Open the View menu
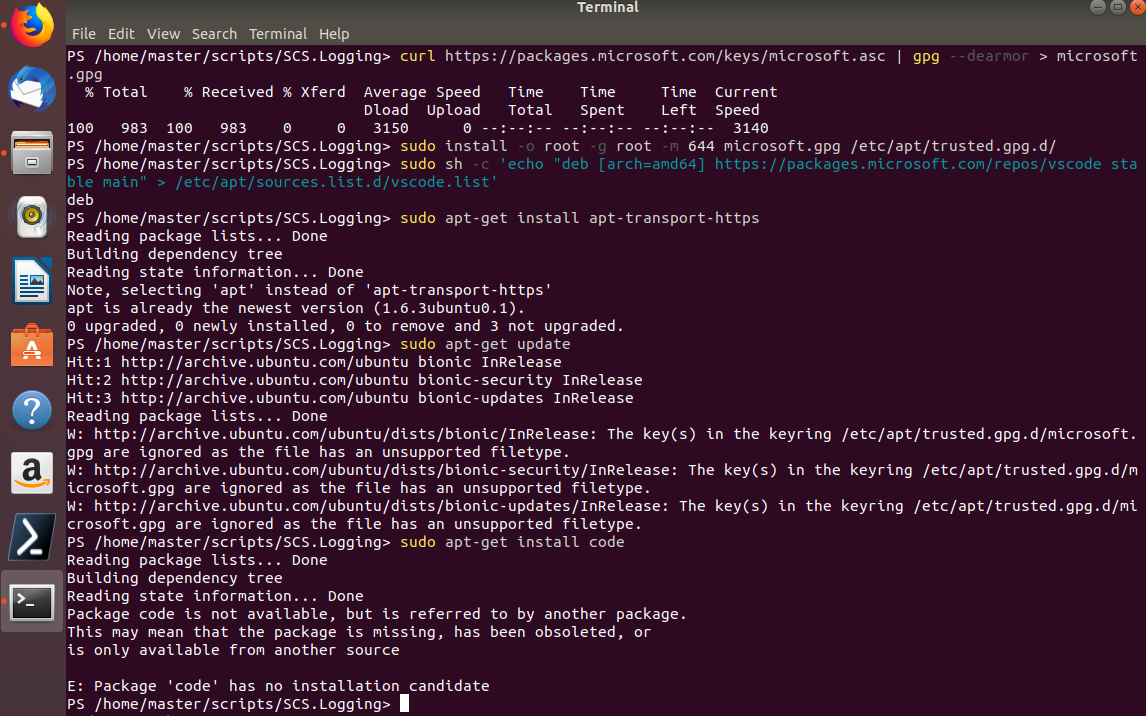This screenshot has width=1146, height=716. pyautogui.click(x=163, y=33)
